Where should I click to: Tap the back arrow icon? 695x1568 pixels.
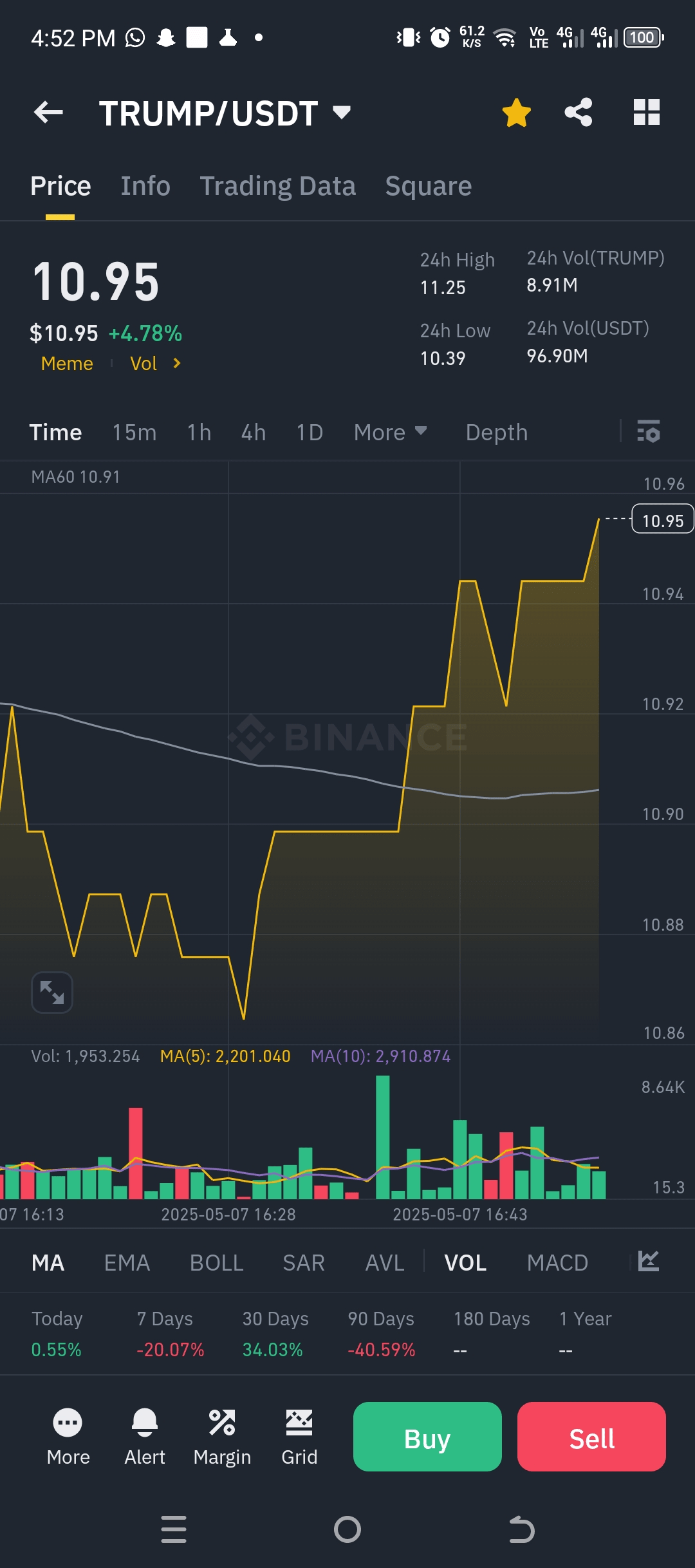tap(48, 113)
